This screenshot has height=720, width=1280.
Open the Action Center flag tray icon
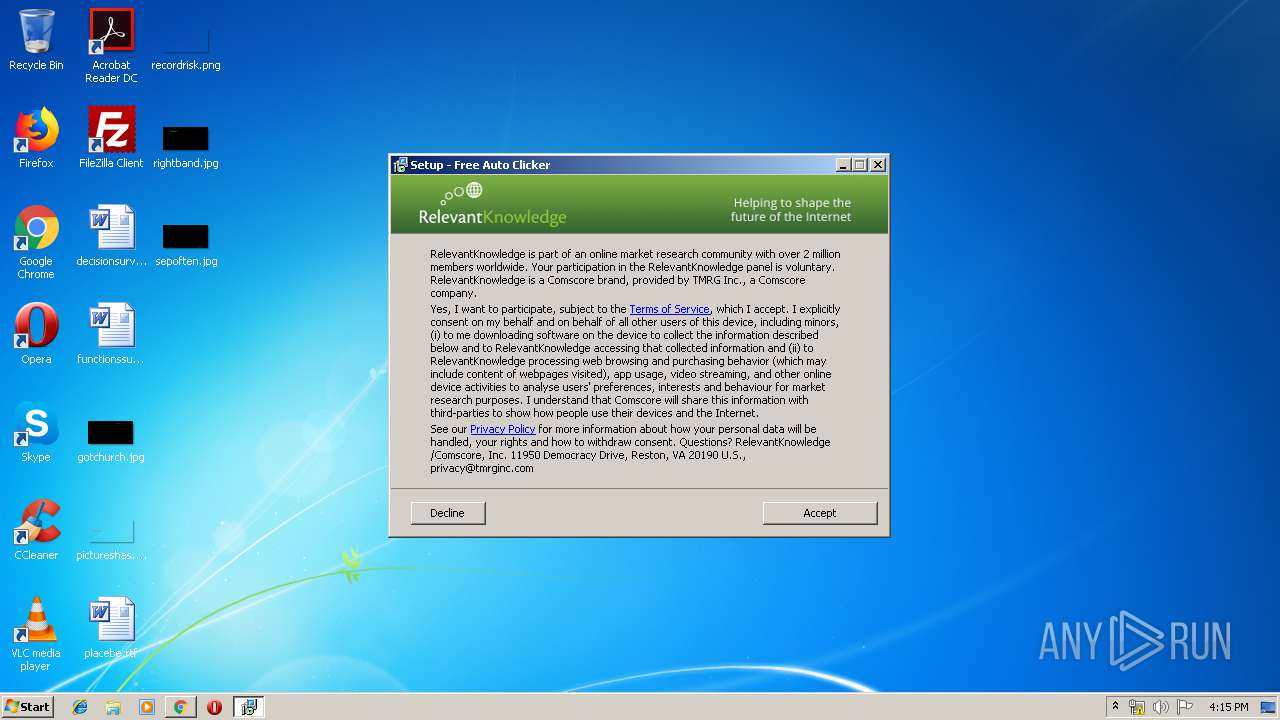(x=1185, y=707)
